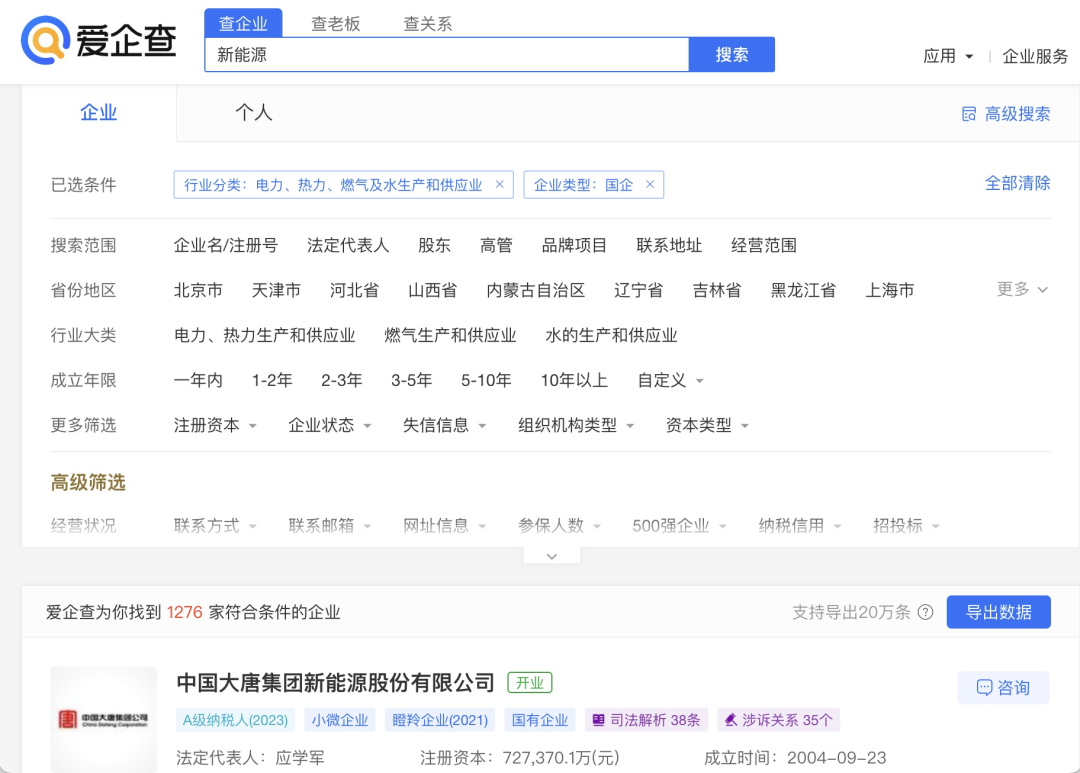The image size is (1080, 773).
Task: Click the search input containing 新能源
Action: pos(446,55)
